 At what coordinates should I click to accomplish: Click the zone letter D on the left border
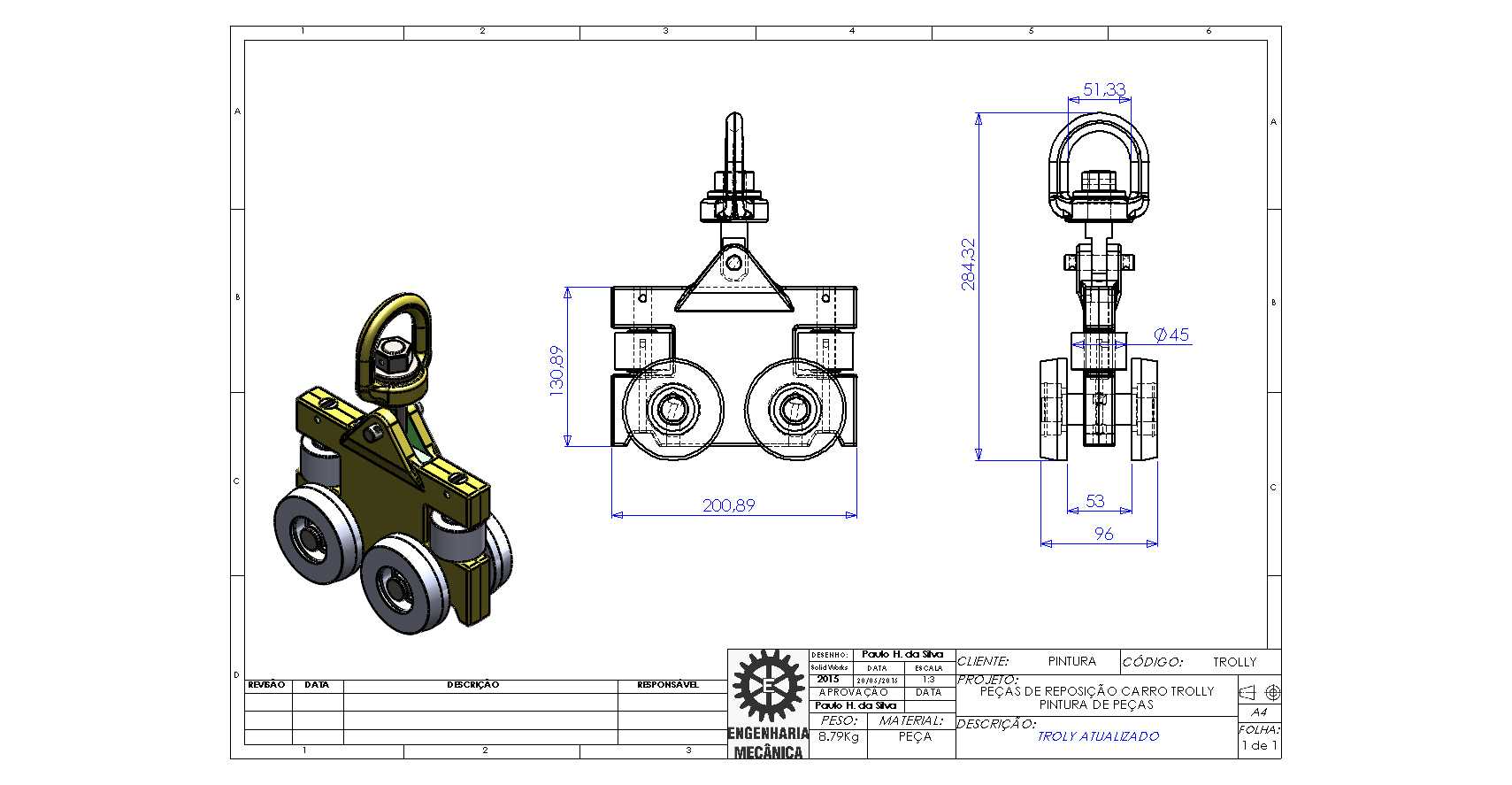tap(236, 675)
